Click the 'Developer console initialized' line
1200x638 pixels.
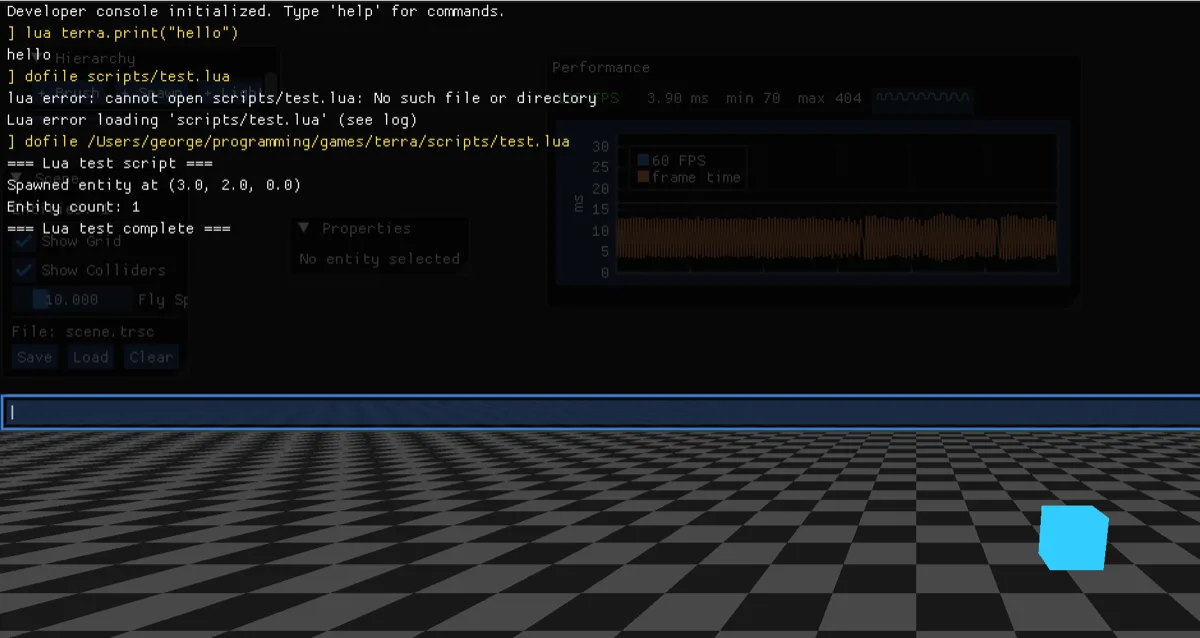click(x=256, y=12)
